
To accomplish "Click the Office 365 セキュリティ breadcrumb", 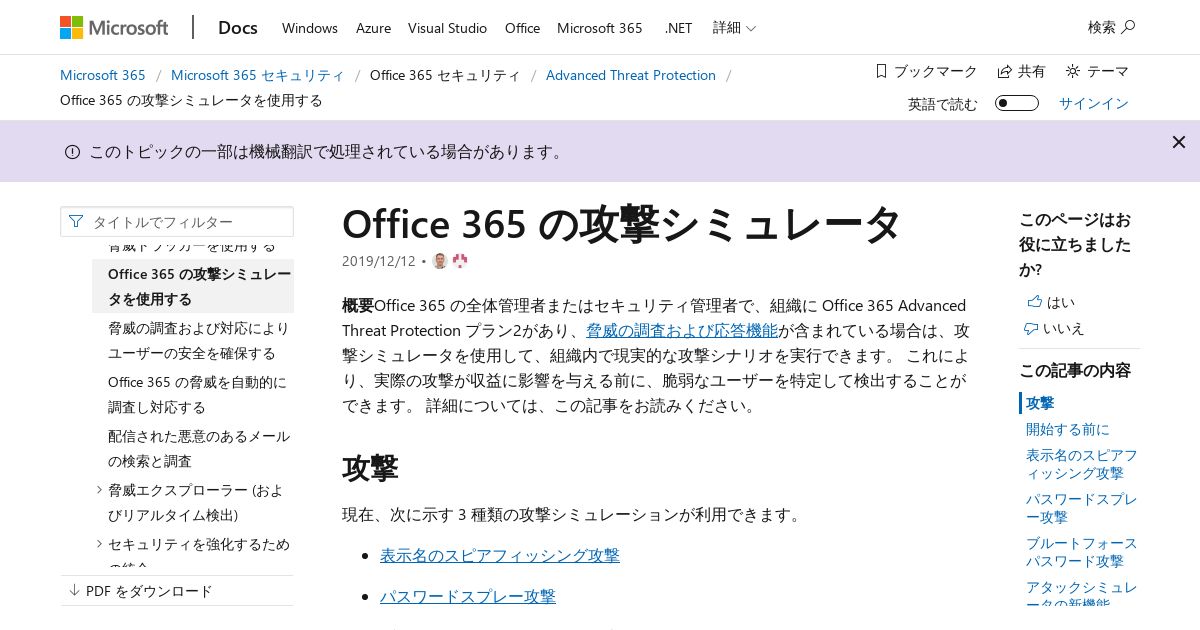I will (445, 75).
